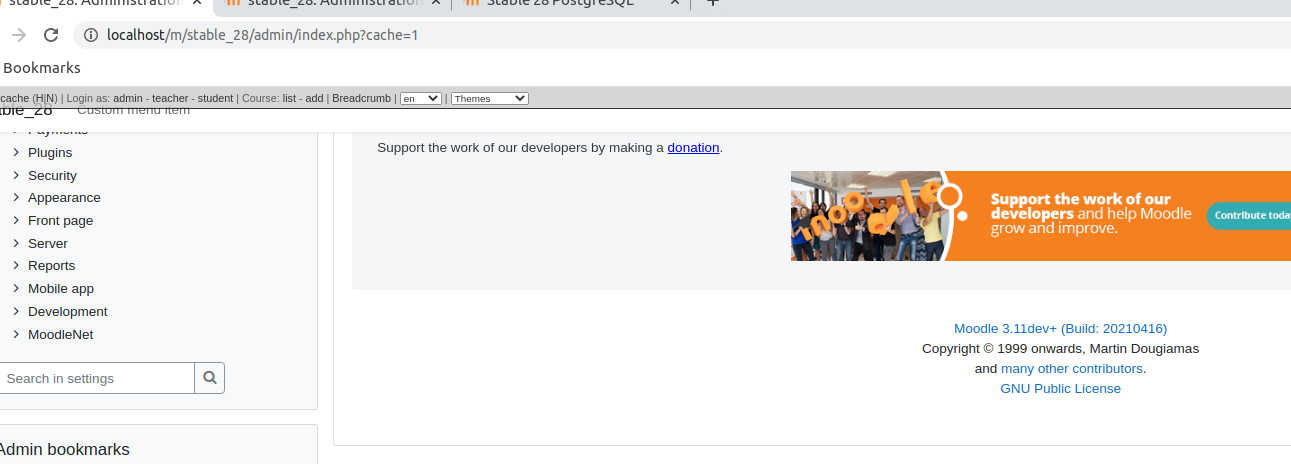Viewport: 1291px width, 464px height.
Task: Expand the Security tree node chevron
Action: click(x=17, y=175)
